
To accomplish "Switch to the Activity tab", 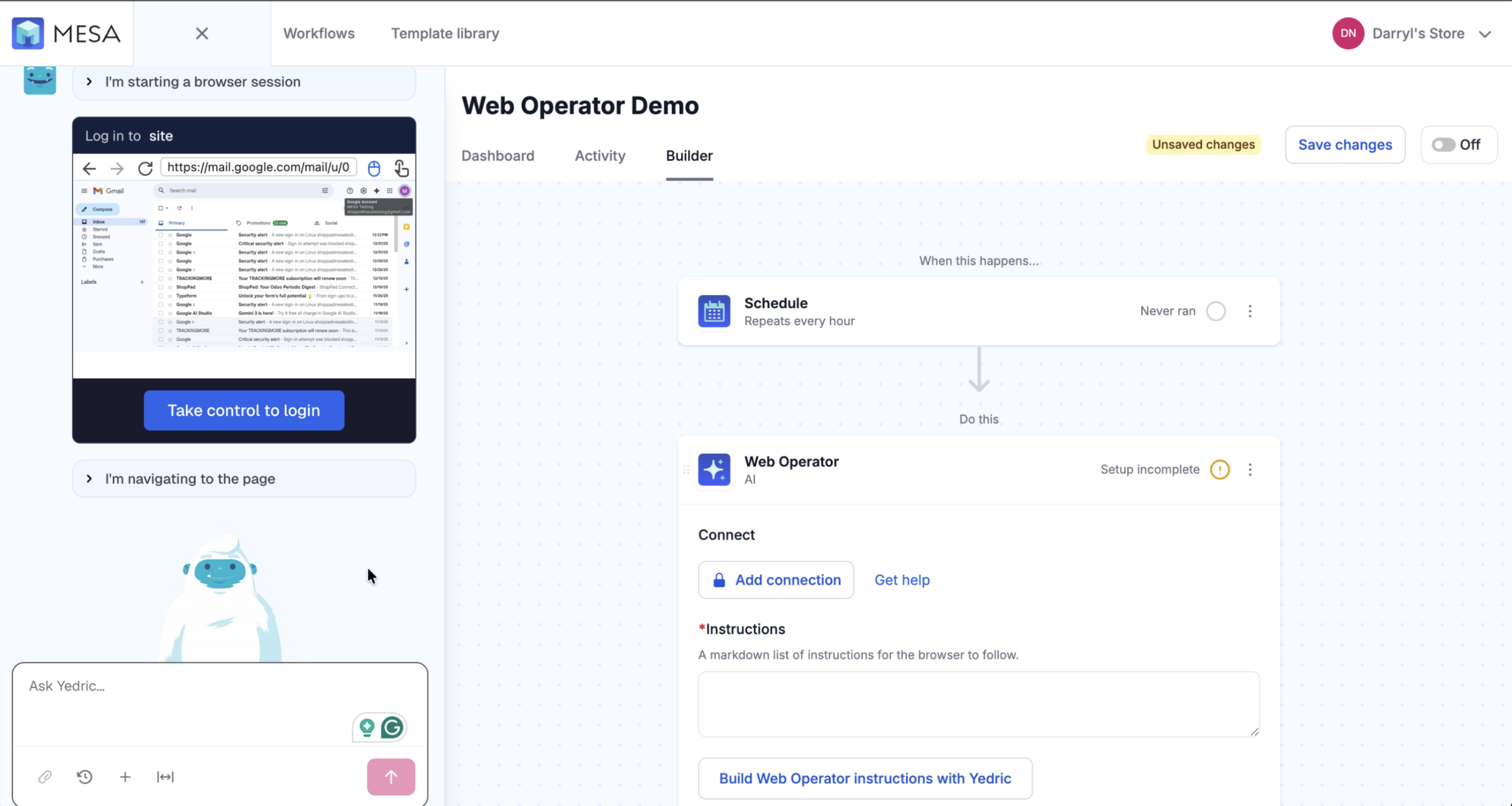I will (x=600, y=156).
